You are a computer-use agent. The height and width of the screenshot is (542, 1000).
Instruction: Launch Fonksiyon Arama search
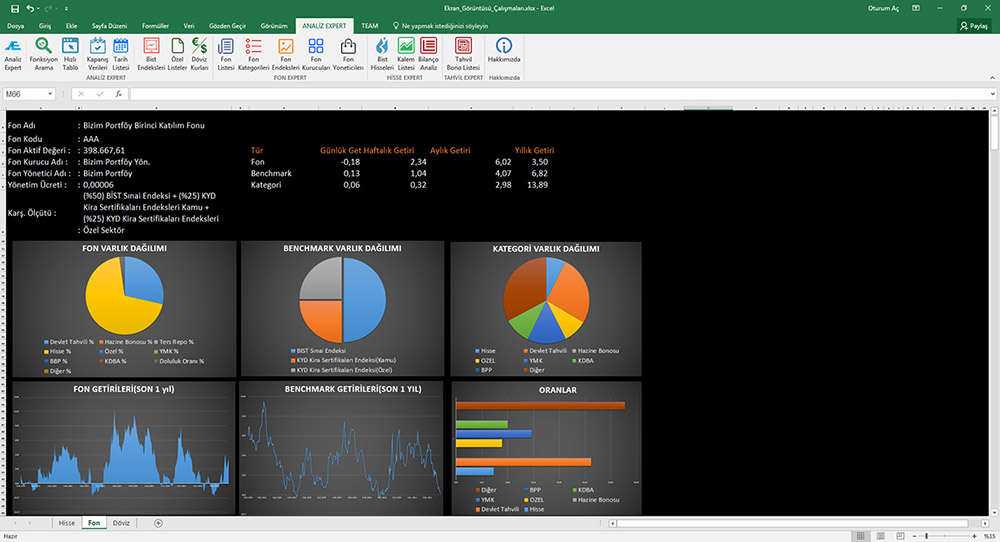tap(43, 54)
